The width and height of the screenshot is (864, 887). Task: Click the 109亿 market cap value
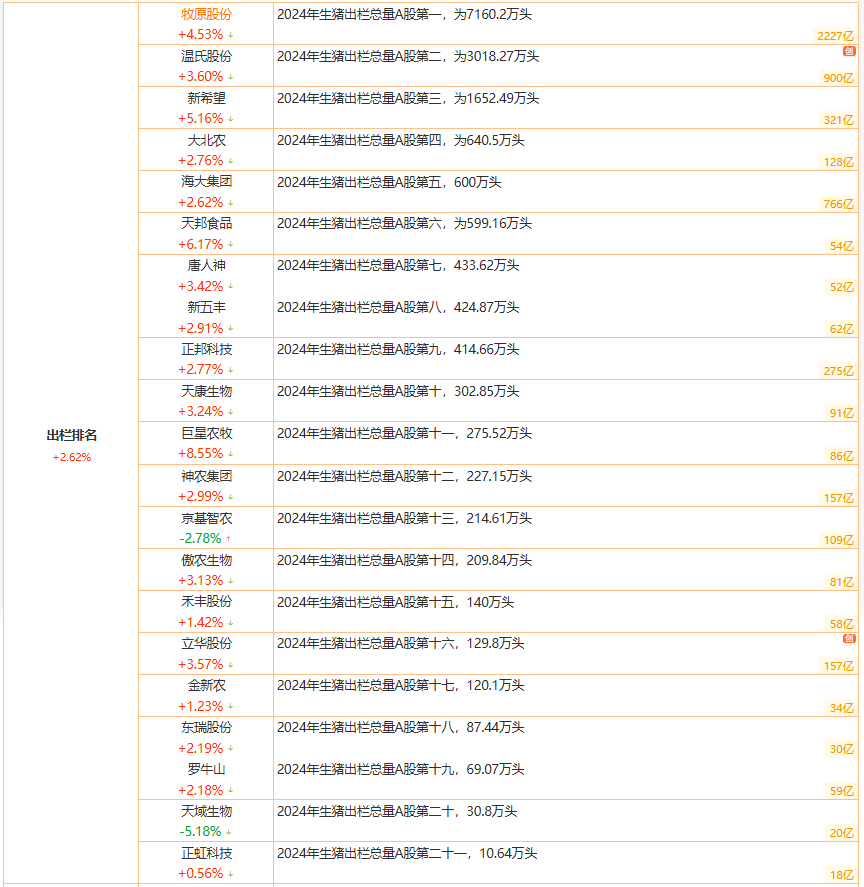[x=839, y=540]
